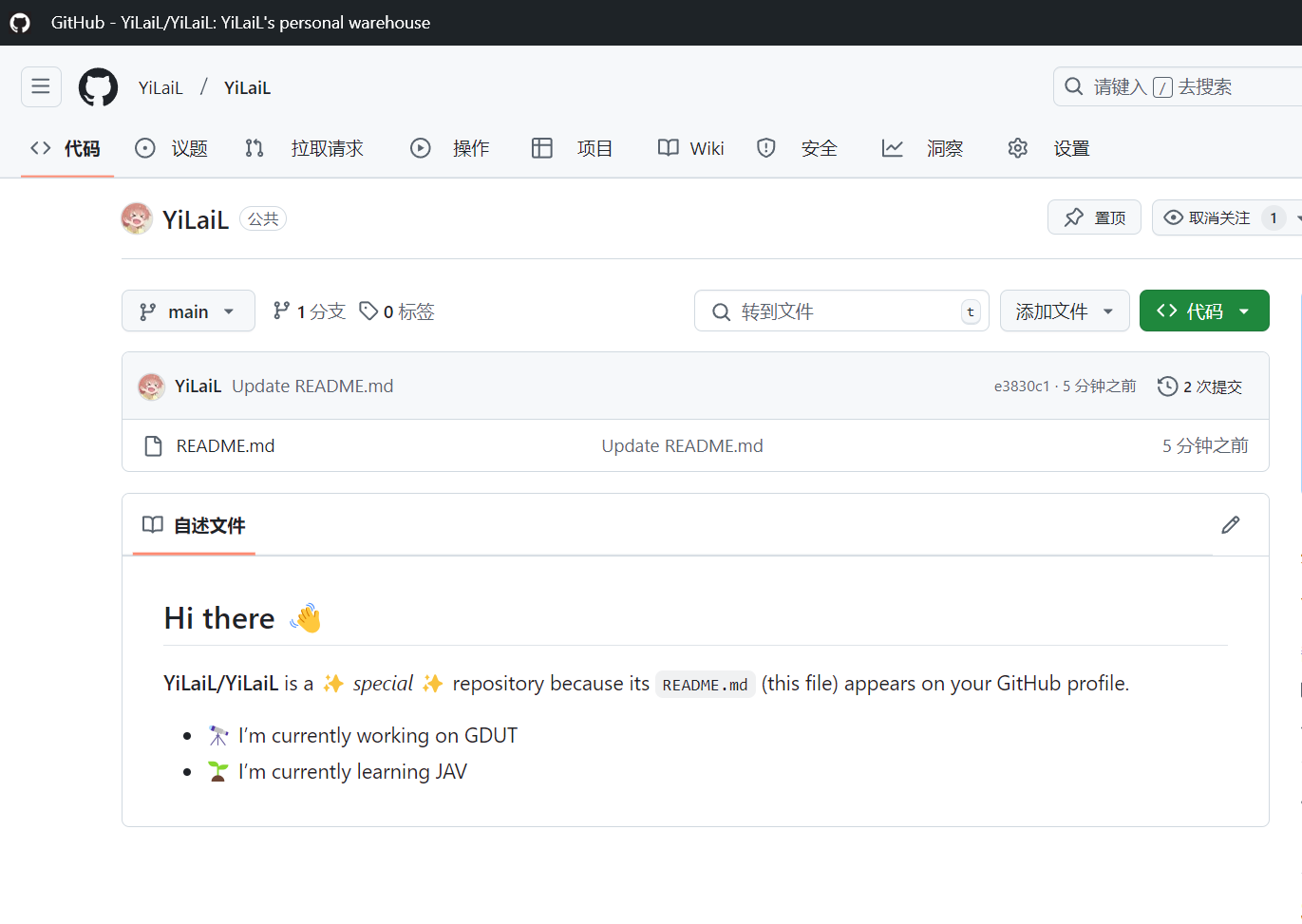Viewport: 1302px width, 924px height.
Task: Pin the repository with 置顶 button
Action: 1094,217
